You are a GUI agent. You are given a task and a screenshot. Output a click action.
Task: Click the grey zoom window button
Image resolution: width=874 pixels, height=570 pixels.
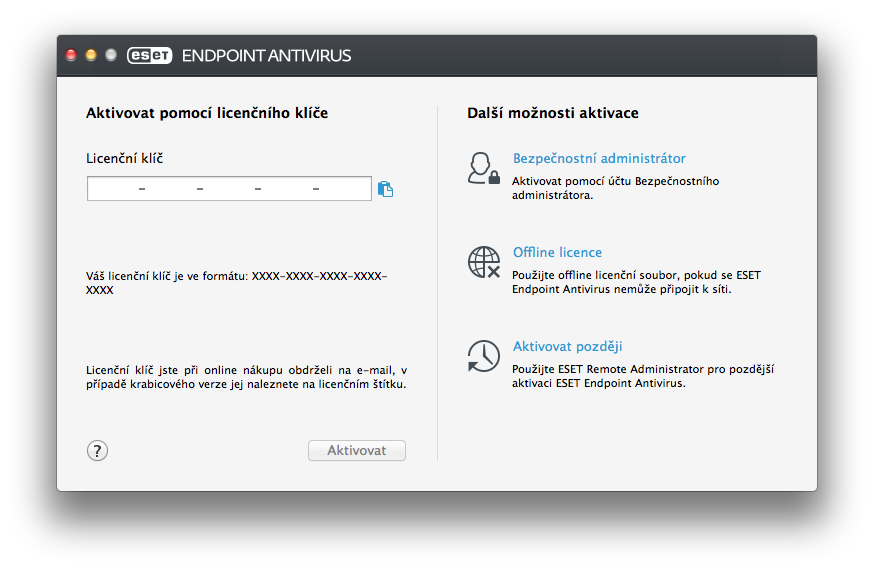coord(111,55)
